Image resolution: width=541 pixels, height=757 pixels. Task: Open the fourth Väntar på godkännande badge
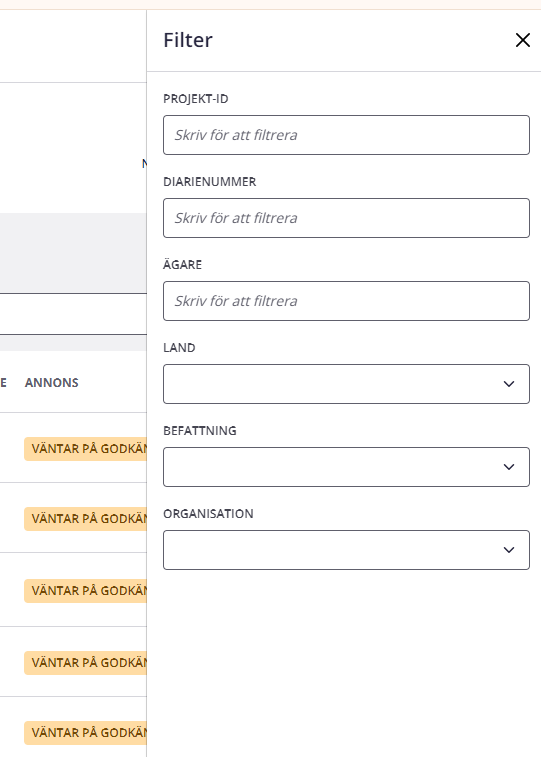click(85, 663)
